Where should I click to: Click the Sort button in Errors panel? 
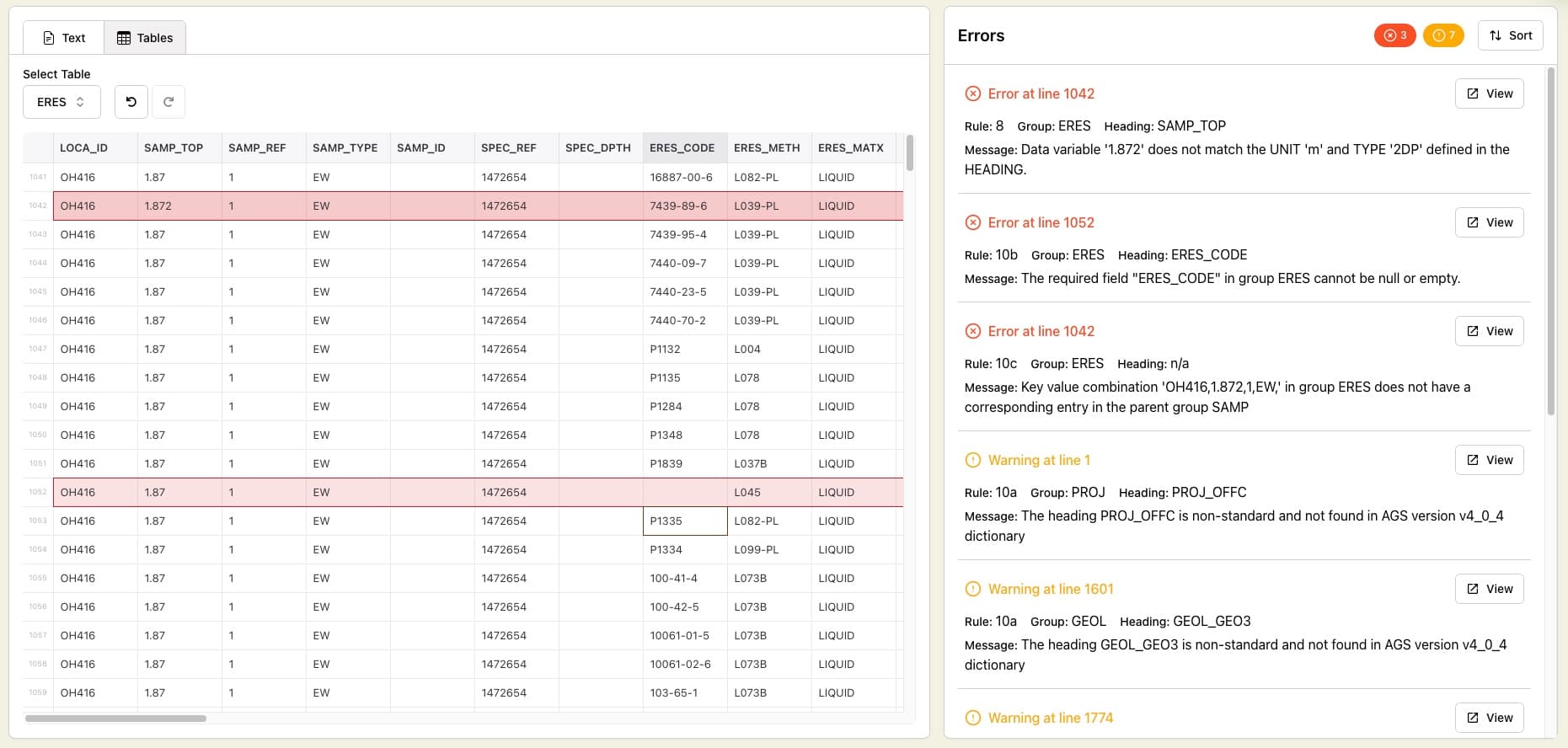point(1511,35)
